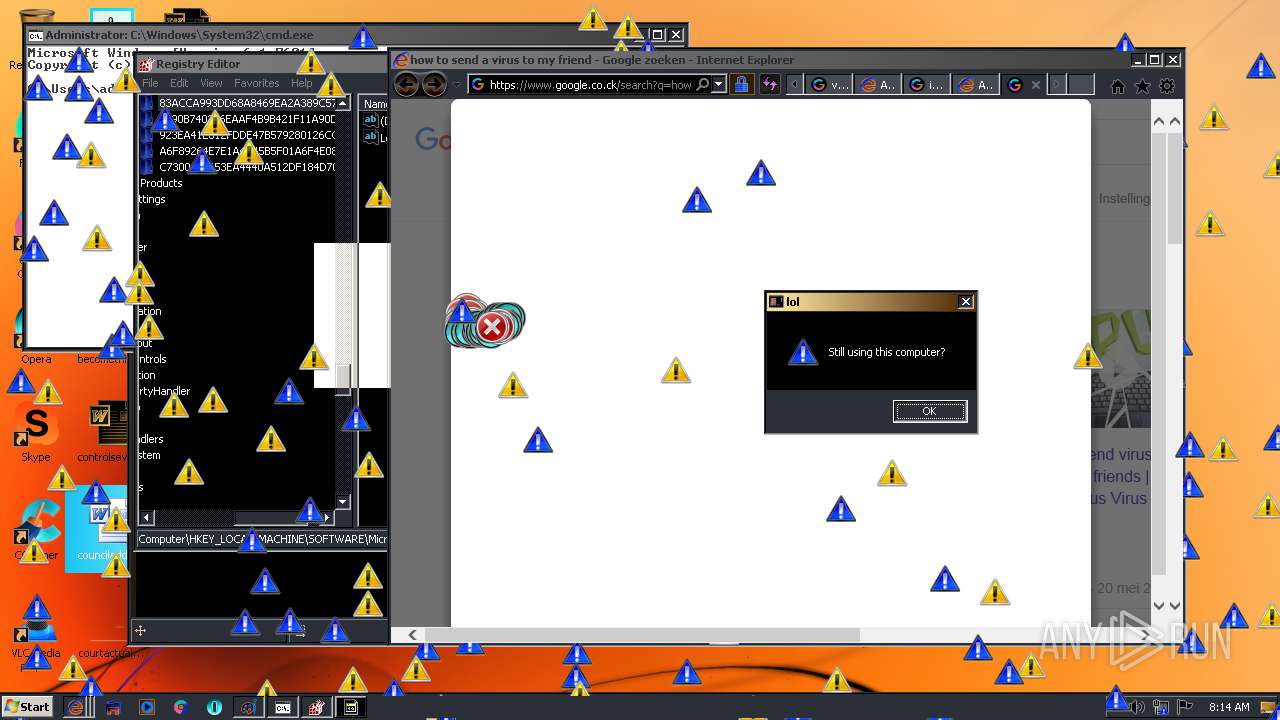This screenshot has height=720, width=1280.
Task: Click the last black console taskbar button
Action: coord(351,707)
